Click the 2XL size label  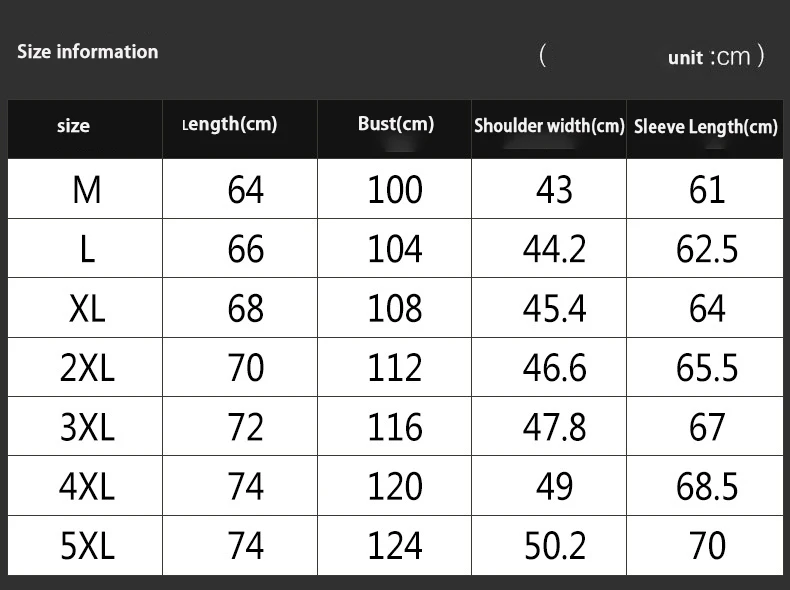[x=87, y=367]
